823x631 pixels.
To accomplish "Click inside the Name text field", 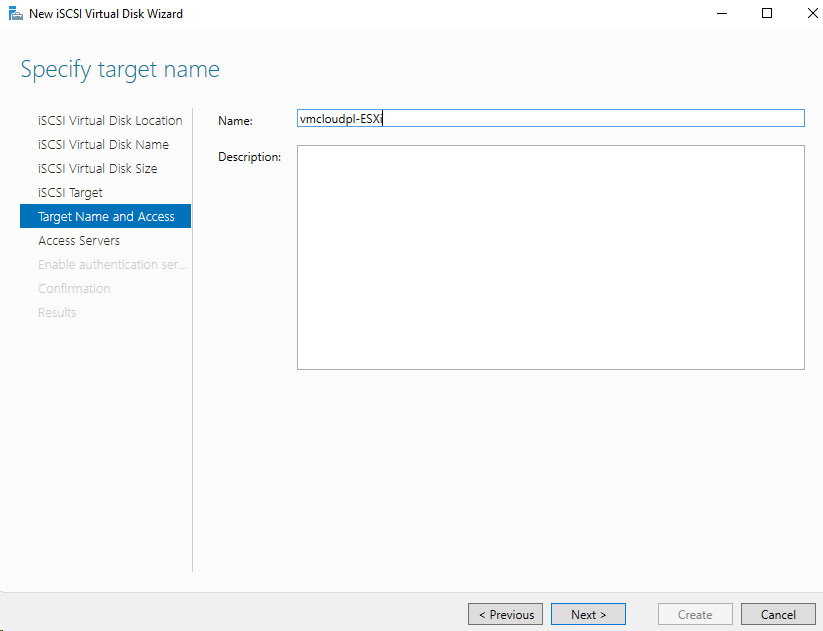I will point(550,118).
